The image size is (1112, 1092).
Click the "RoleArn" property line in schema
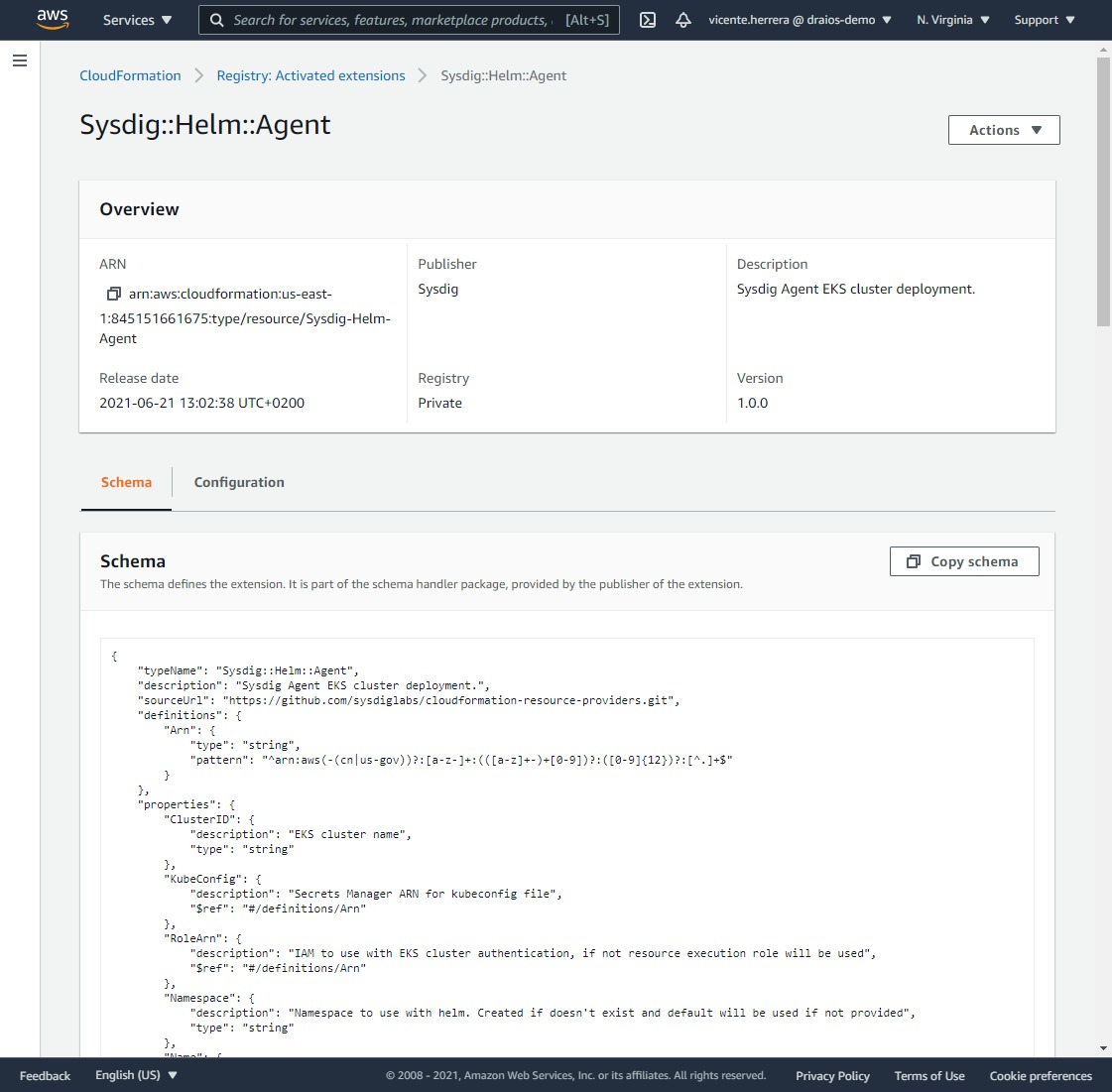click(x=202, y=939)
